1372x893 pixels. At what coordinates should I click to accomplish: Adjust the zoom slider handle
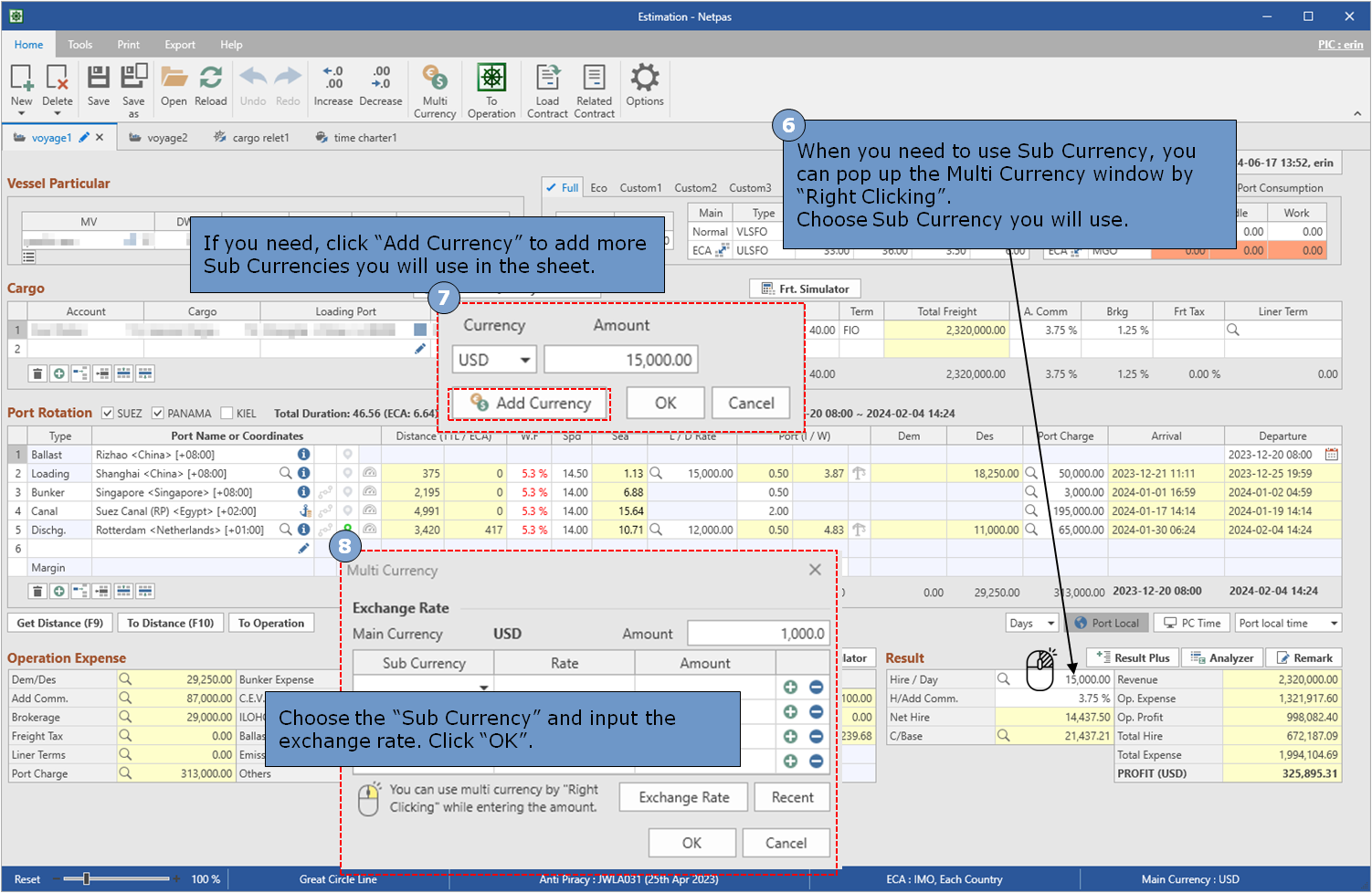(87, 878)
